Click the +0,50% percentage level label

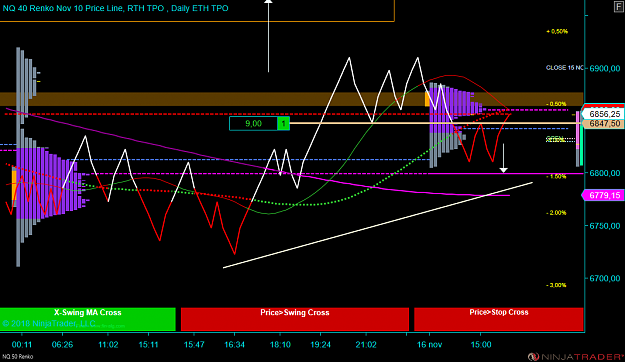coord(557,31)
